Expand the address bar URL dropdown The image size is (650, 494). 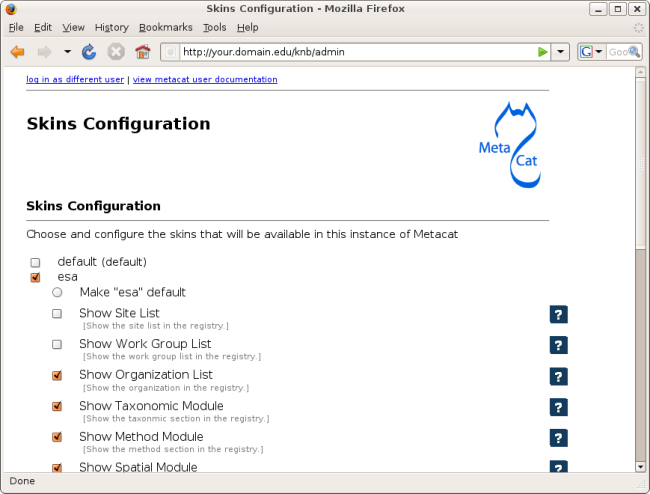[561, 52]
